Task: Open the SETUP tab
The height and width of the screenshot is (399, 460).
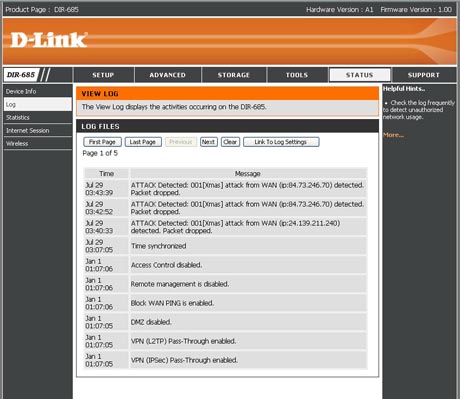Action: [103, 75]
